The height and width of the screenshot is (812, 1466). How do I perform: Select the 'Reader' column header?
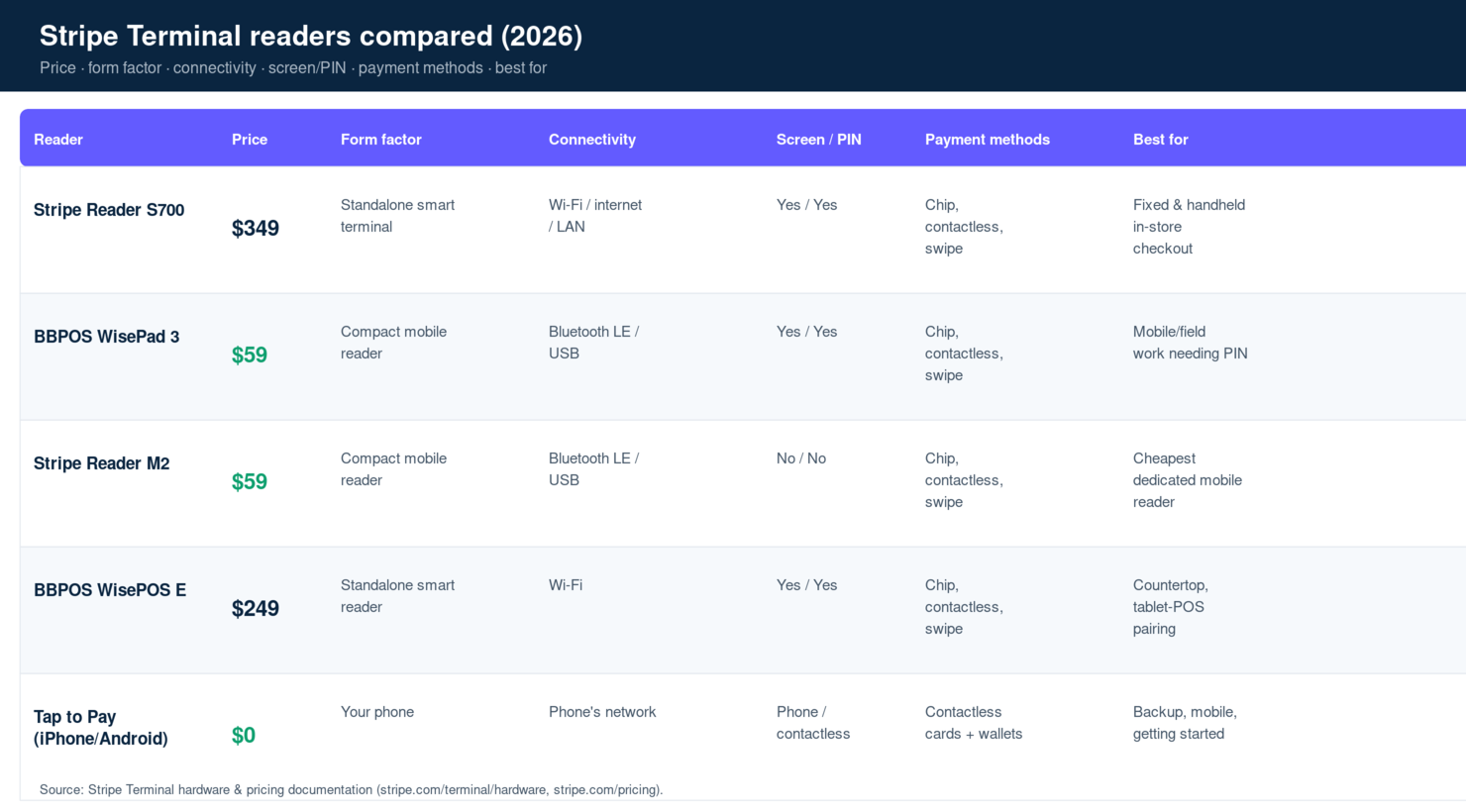(x=58, y=140)
